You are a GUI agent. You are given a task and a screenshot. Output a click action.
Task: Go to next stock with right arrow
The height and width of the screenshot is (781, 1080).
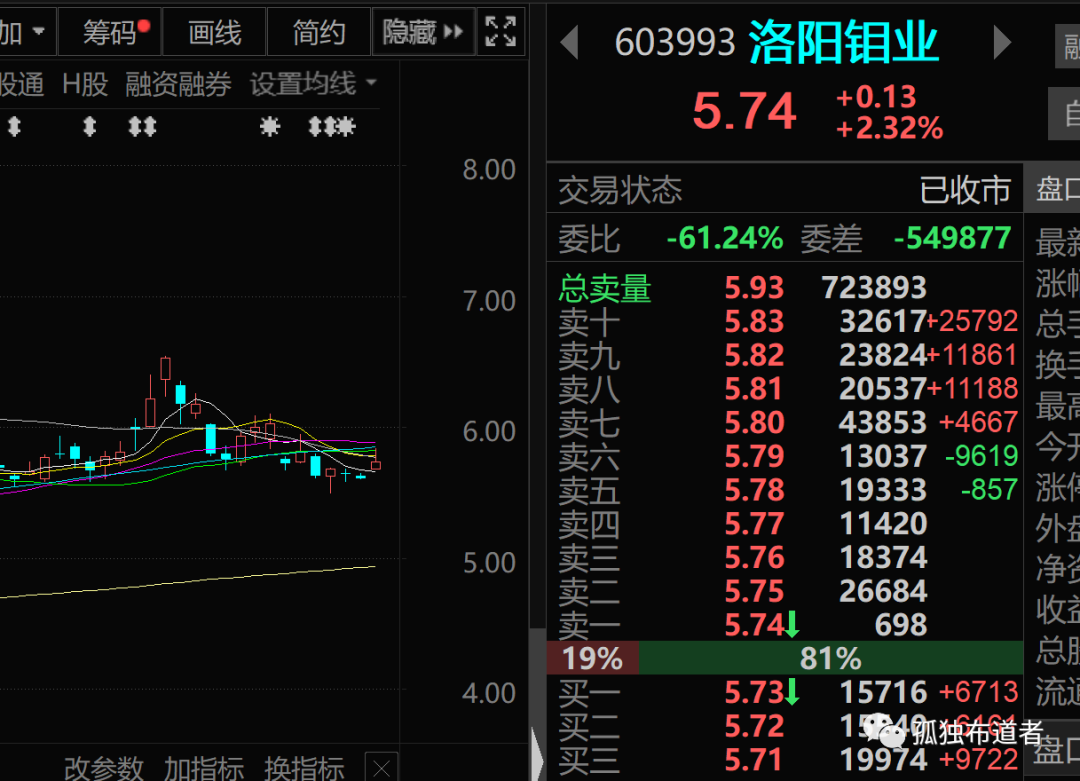pyautogui.click(x=1002, y=42)
